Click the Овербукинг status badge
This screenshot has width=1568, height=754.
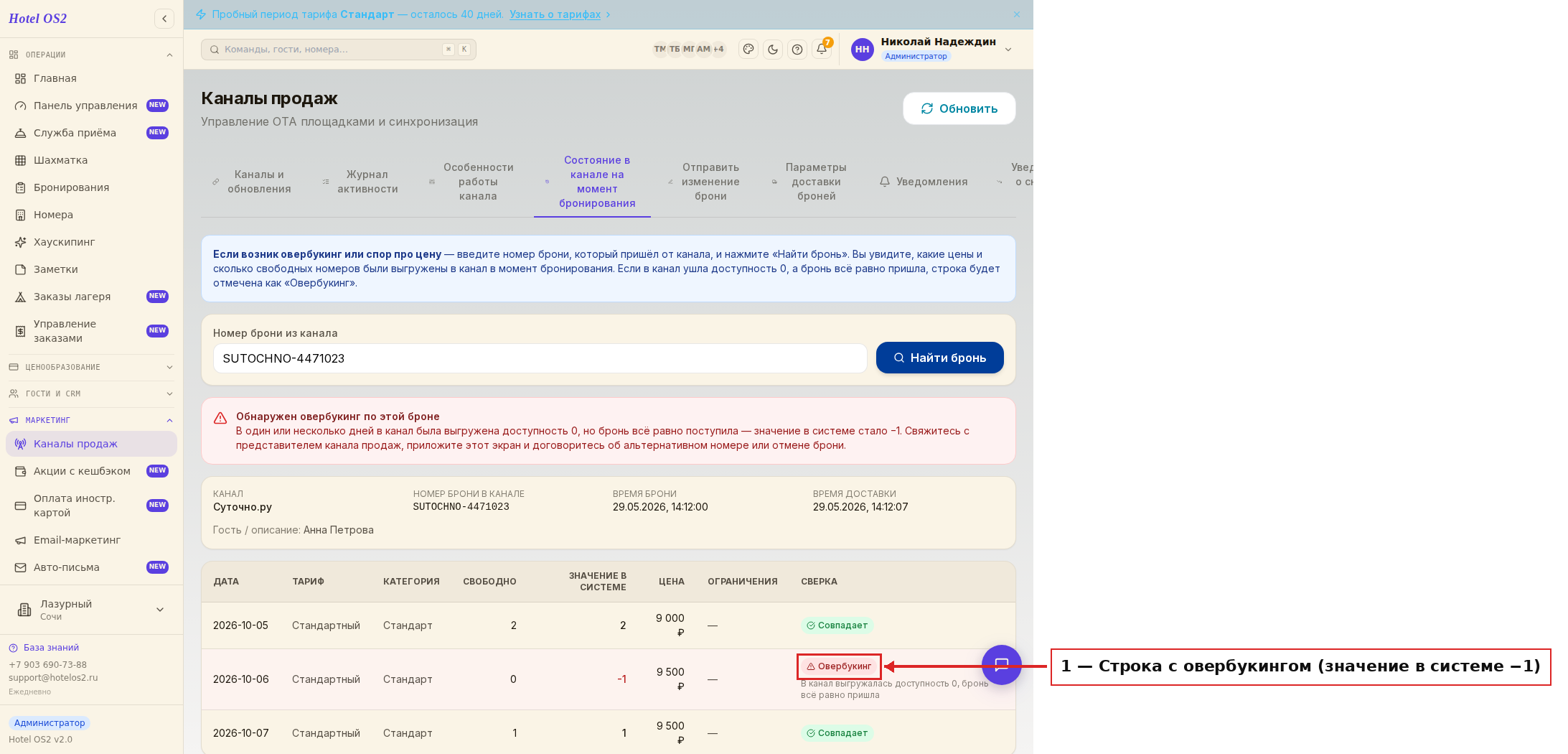pyautogui.click(x=839, y=666)
